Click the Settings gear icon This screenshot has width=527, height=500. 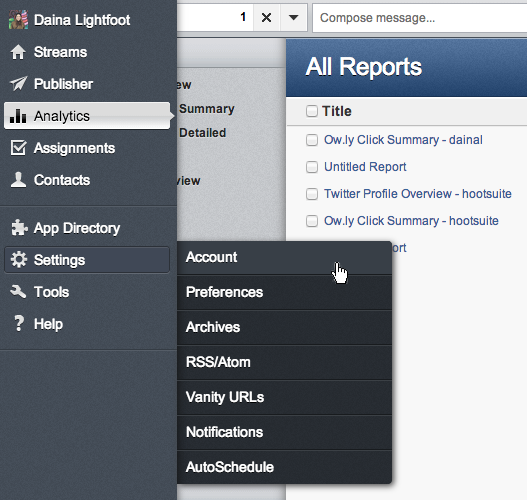pos(18,260)
